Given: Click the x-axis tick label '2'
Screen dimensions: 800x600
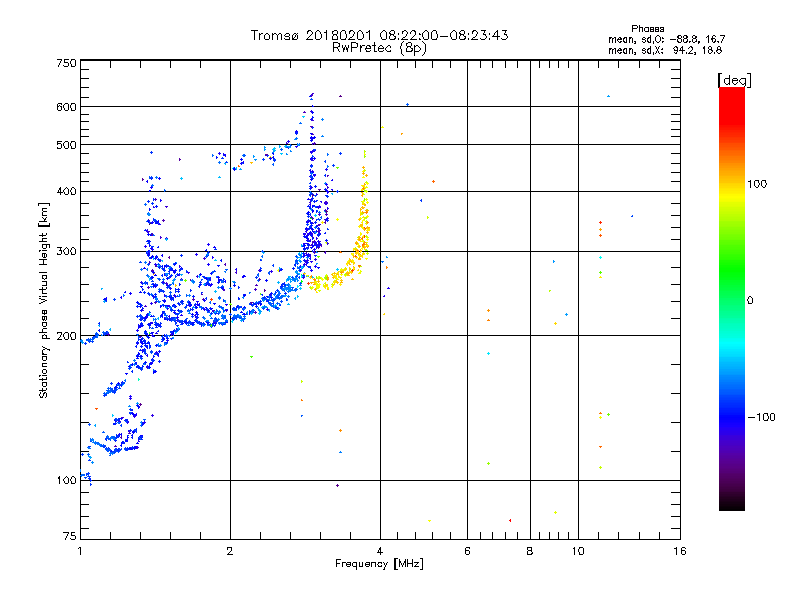Looking at the screenshot, I should (x=230, y=551).
